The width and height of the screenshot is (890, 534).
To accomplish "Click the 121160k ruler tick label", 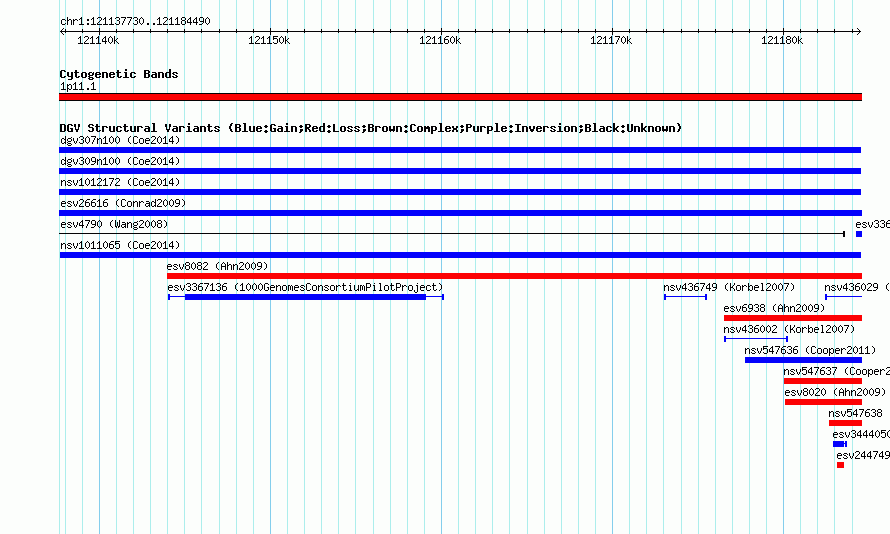I will click(440, 40).
